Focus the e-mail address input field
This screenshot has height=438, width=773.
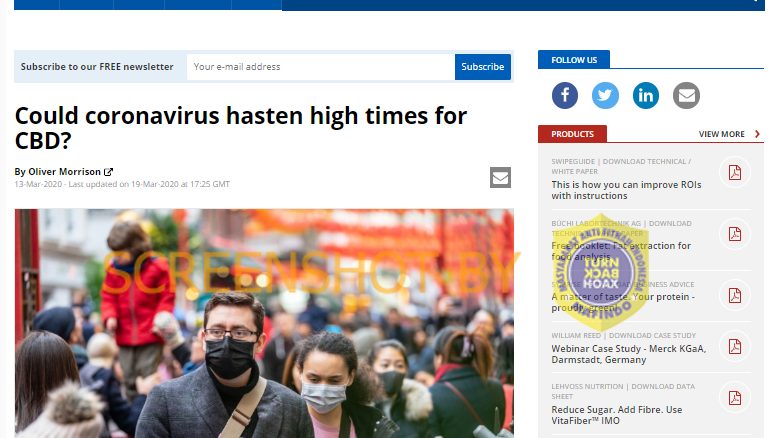click(321, 67)
